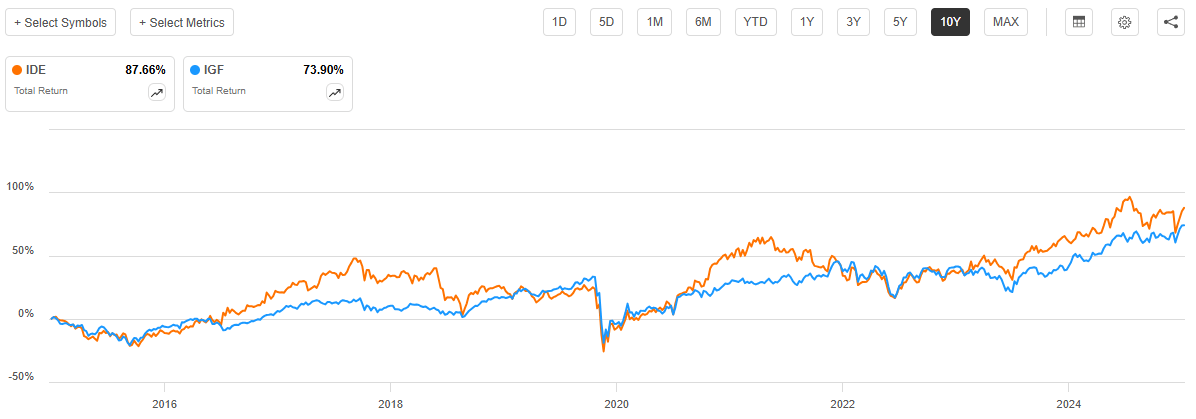Choose the 3Y time range
The image size is (1196, 419).
tap(853, 22)
